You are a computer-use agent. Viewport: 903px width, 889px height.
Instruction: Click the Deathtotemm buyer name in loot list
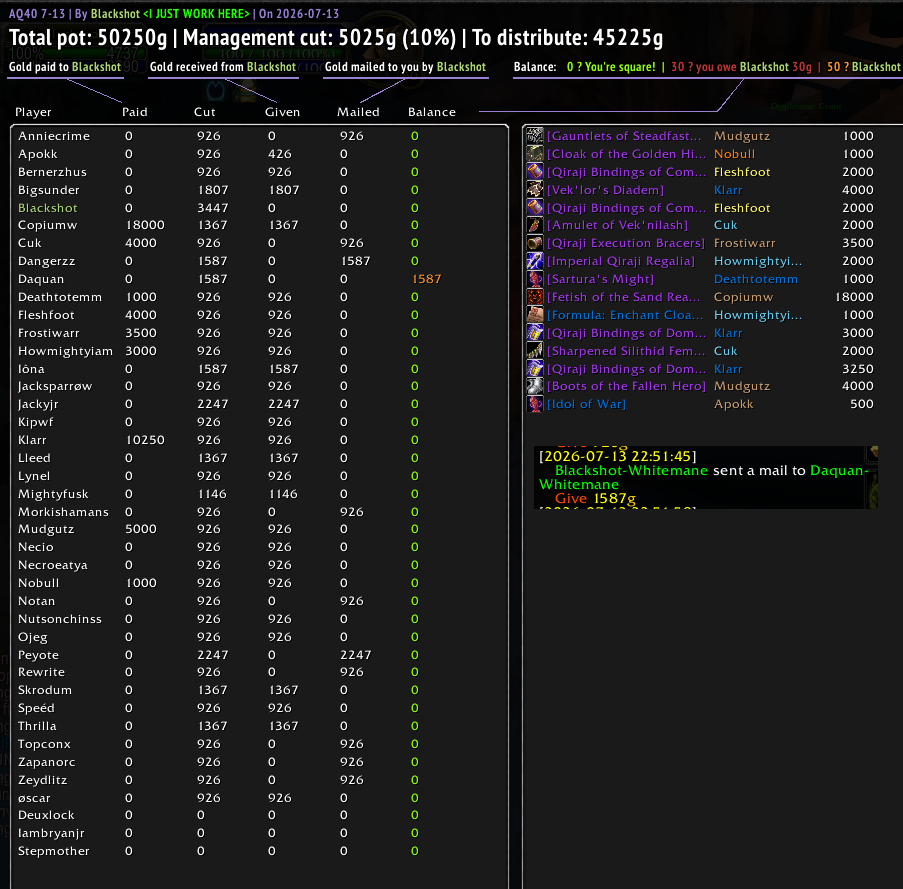click(756, 279)
